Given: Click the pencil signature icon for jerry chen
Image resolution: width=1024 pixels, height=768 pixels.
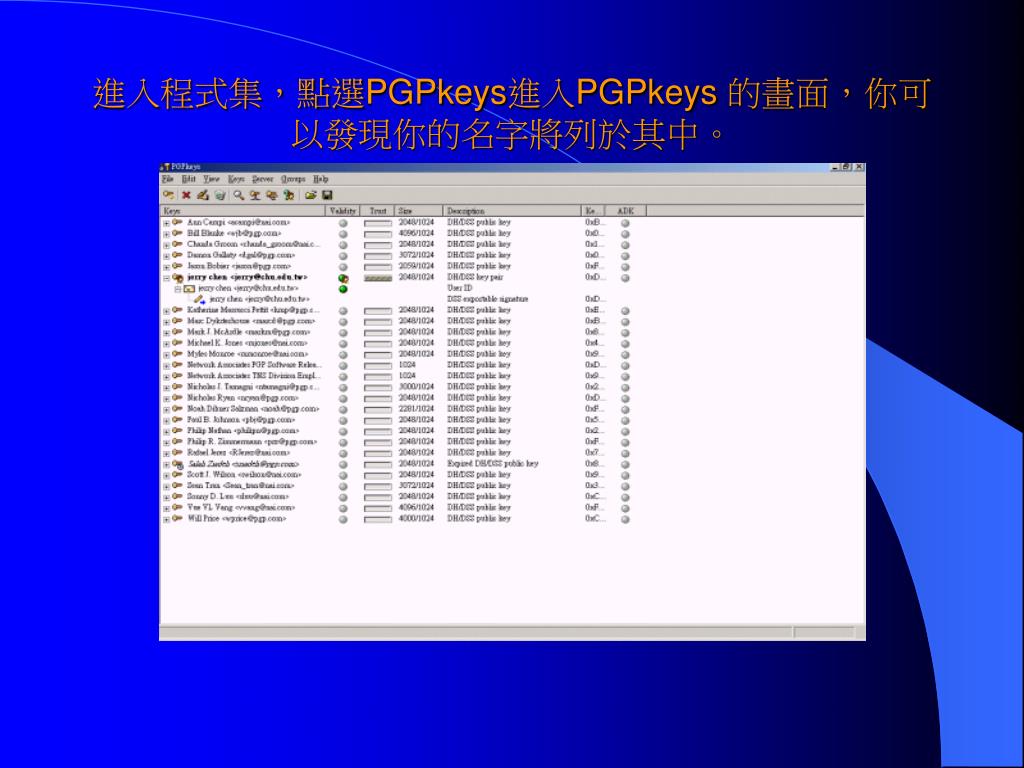Looking at the screenshot, I should click(x=199, y=299).
